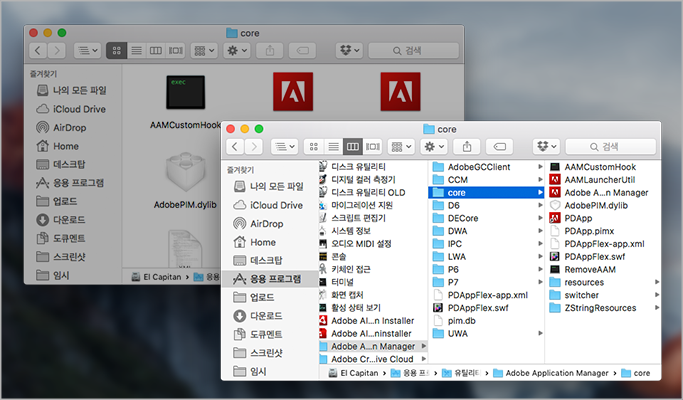Select 응용 프로그램 in front window sidebar
This screenshot has height=400, width=683.
[269, 279]
